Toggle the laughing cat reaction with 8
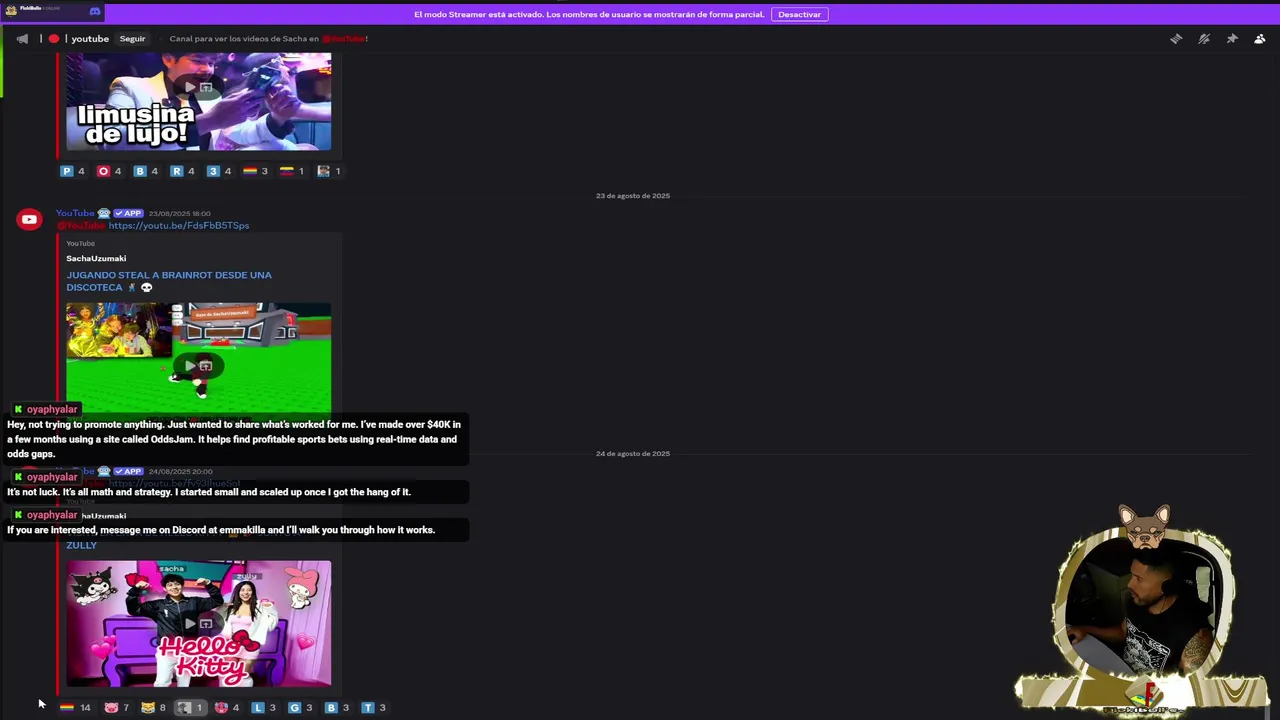1280x720 pixels. tap(153, 707)
